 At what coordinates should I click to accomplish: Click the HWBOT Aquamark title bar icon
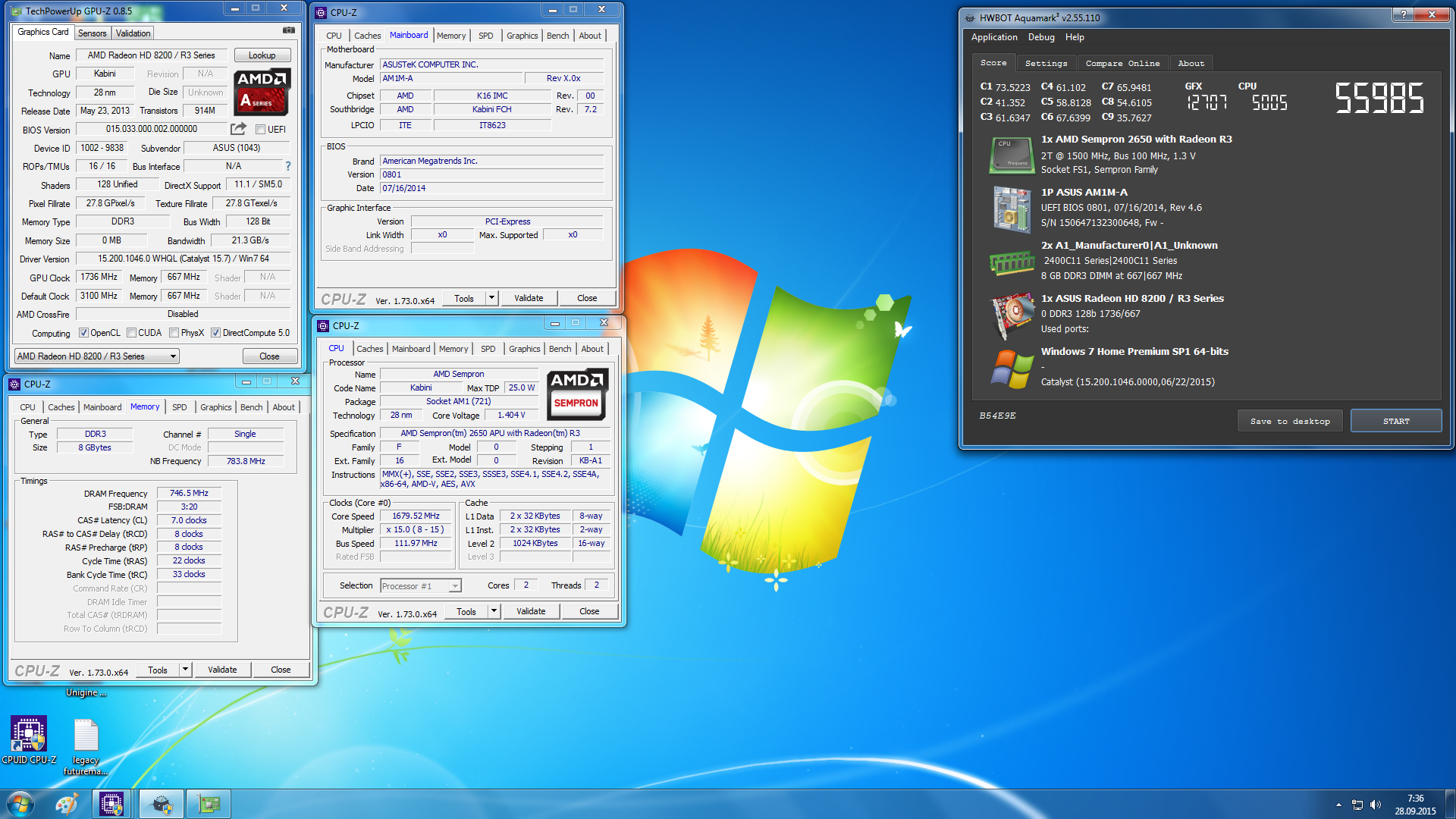(x=970, y=17)
